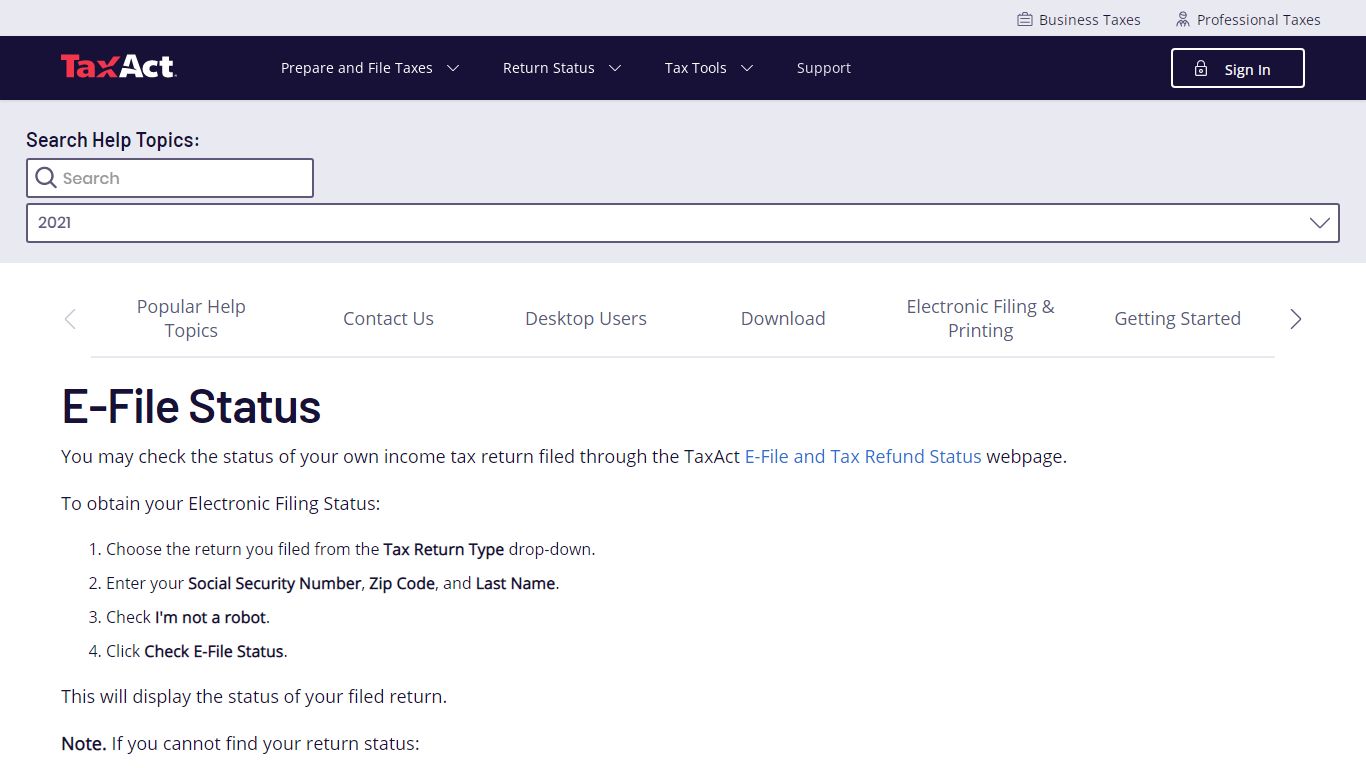Image resolution: width=1366 pixels, height=768 pixels.
Task: Go to the Support page
Action: coord(824,68)
